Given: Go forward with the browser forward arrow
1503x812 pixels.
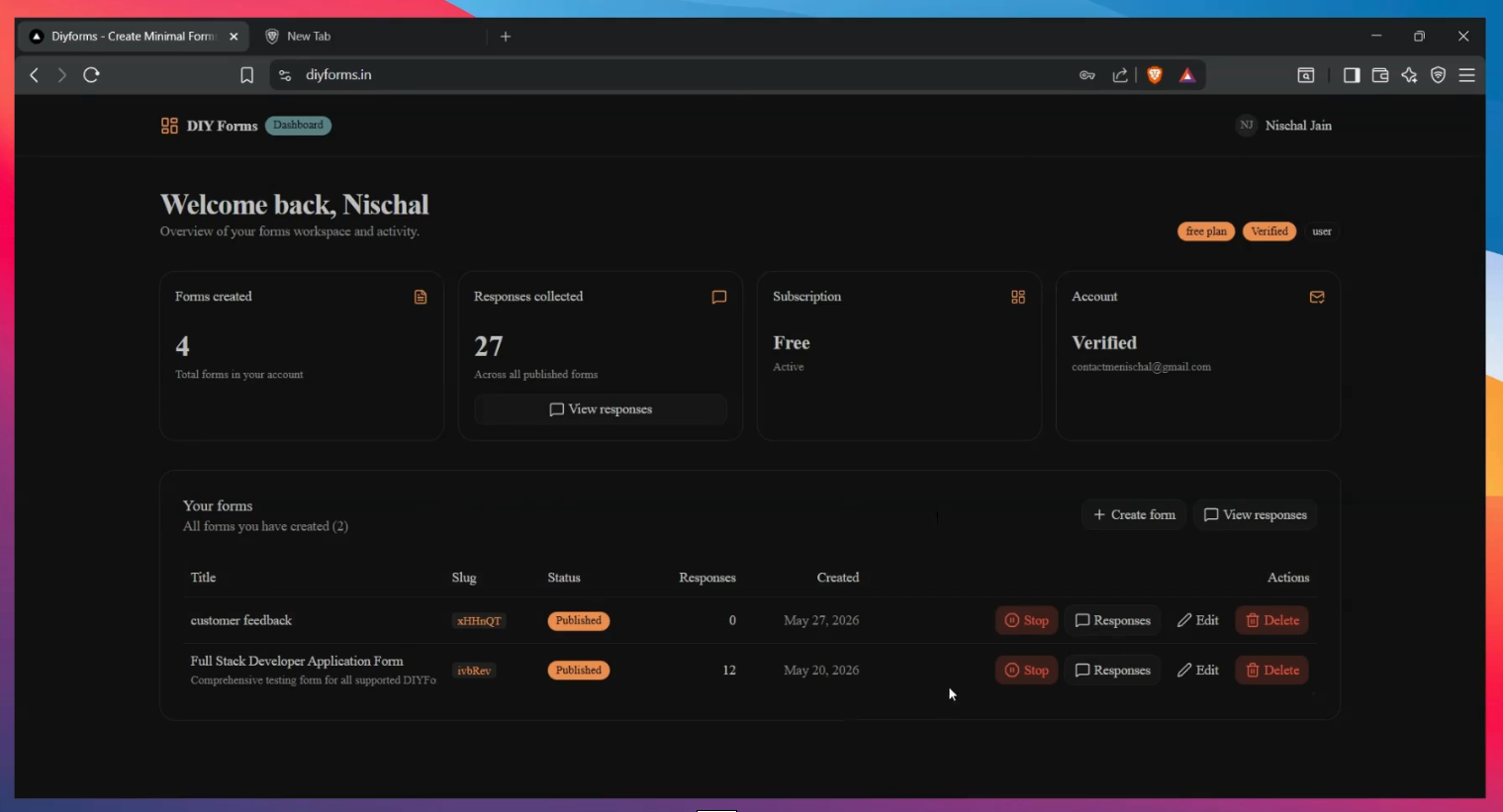Looking at the screenshot, I should coord(62,75).
